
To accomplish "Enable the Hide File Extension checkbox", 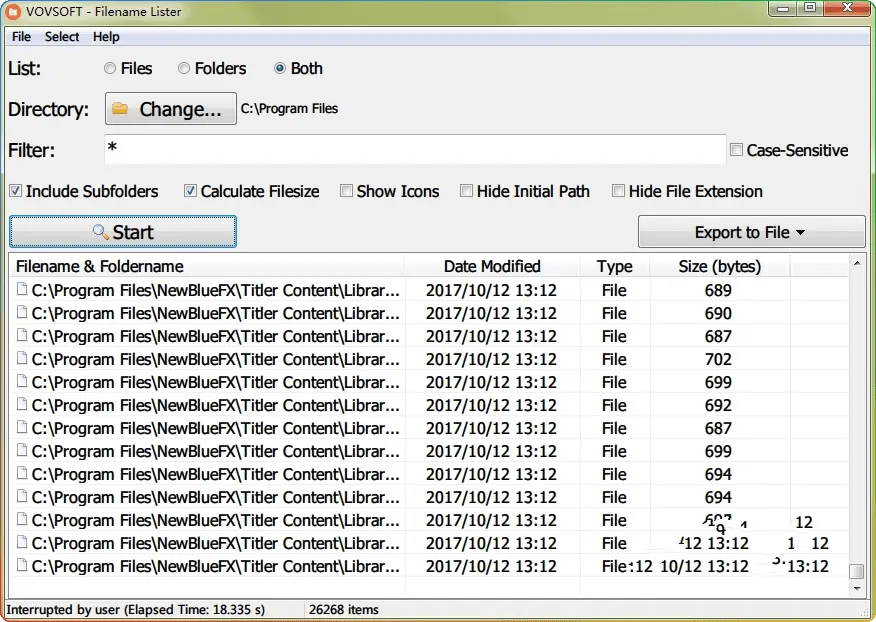I will [x=618, y=191].
